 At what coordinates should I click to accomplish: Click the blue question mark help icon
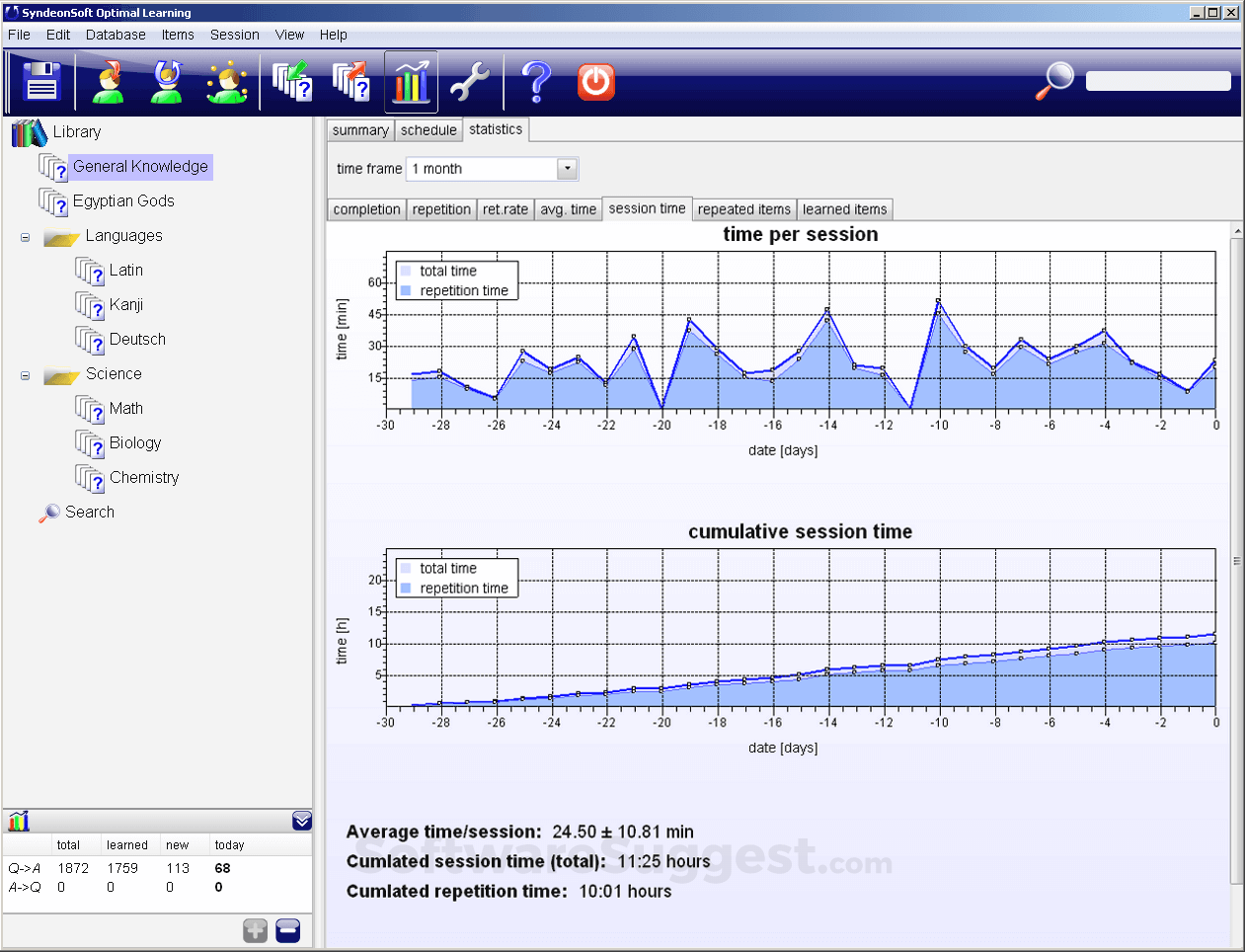(536, 82)
